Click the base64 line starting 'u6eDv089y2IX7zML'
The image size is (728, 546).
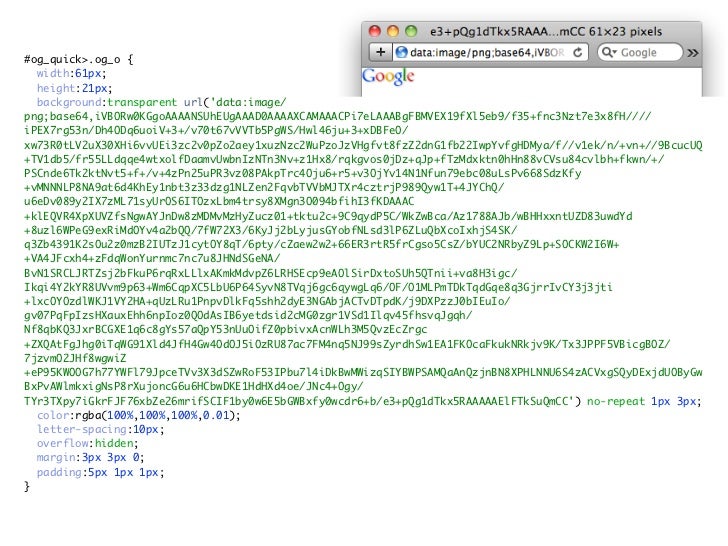[x=219, y=202]
